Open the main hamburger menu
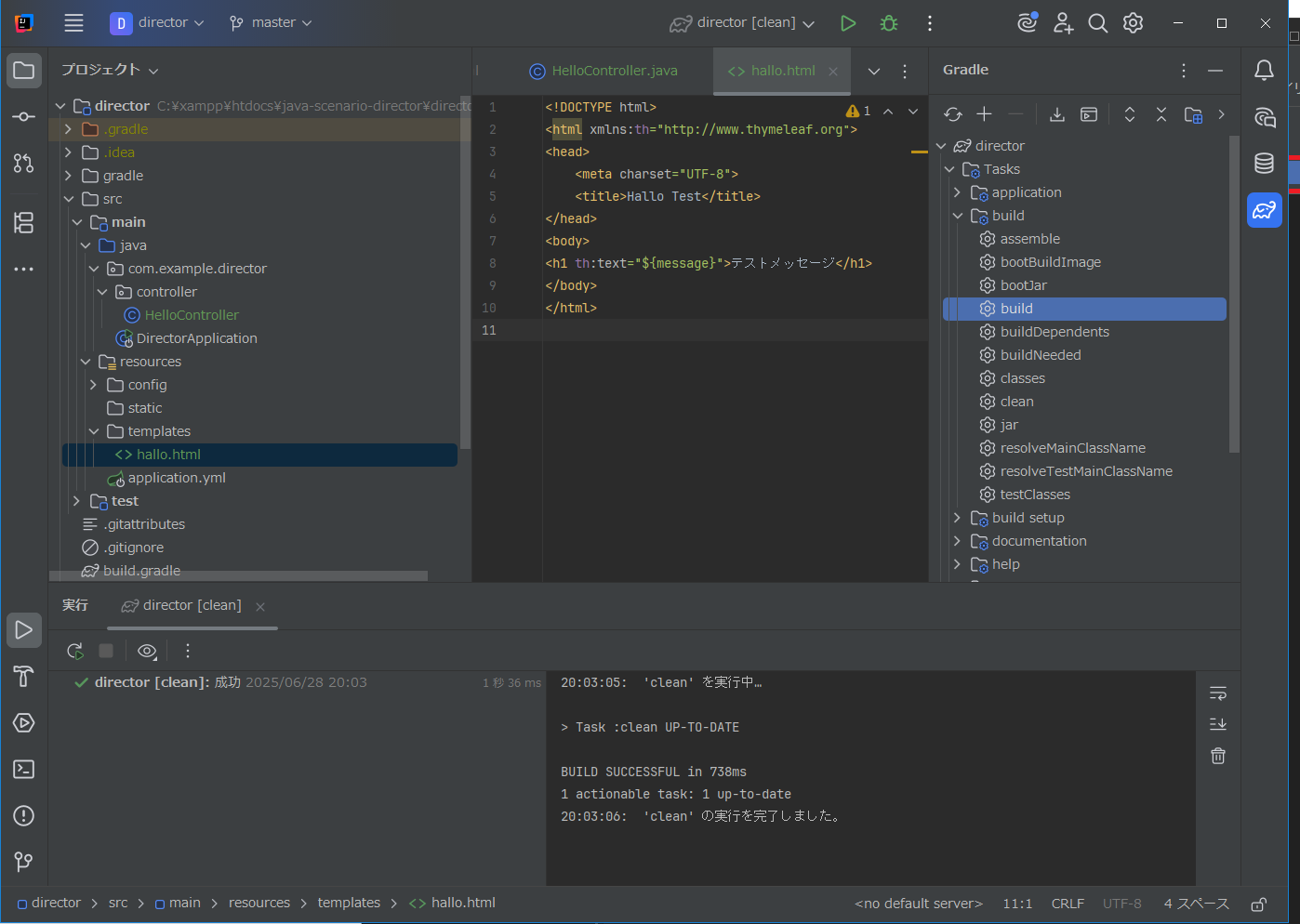This screenshot has height=924, width=1300. (x=73, y=23)
